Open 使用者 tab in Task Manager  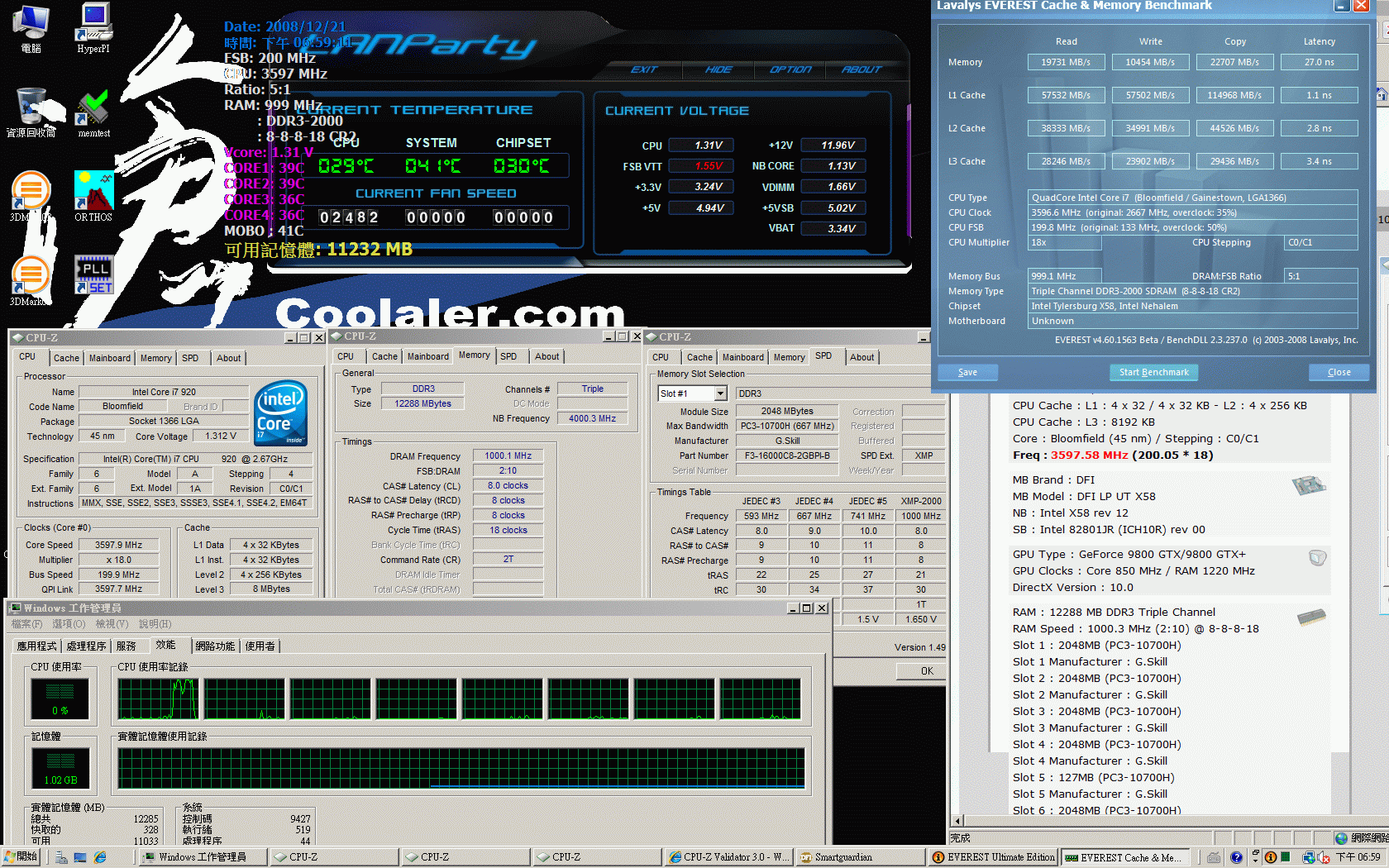(x=260, y=646)
